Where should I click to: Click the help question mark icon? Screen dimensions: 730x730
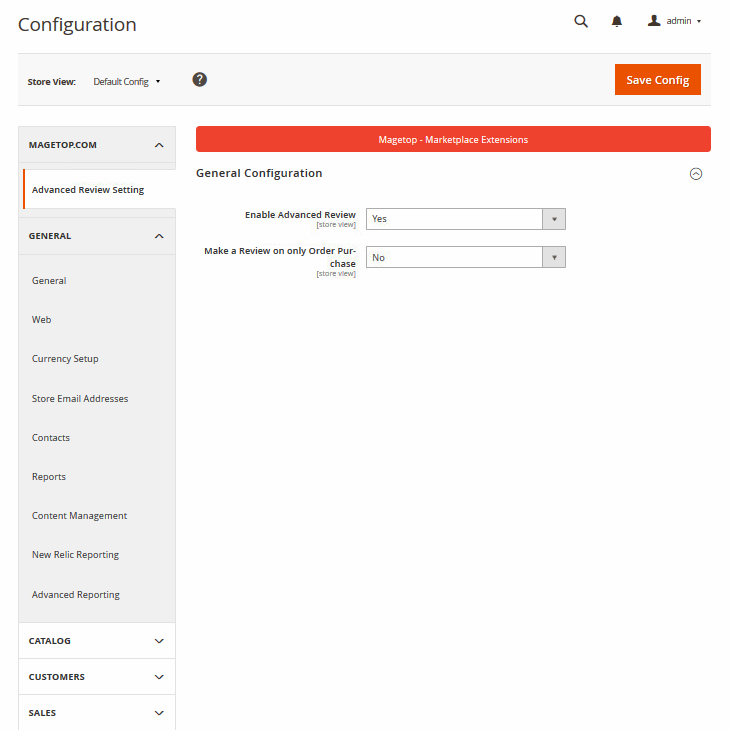(200, 80)
